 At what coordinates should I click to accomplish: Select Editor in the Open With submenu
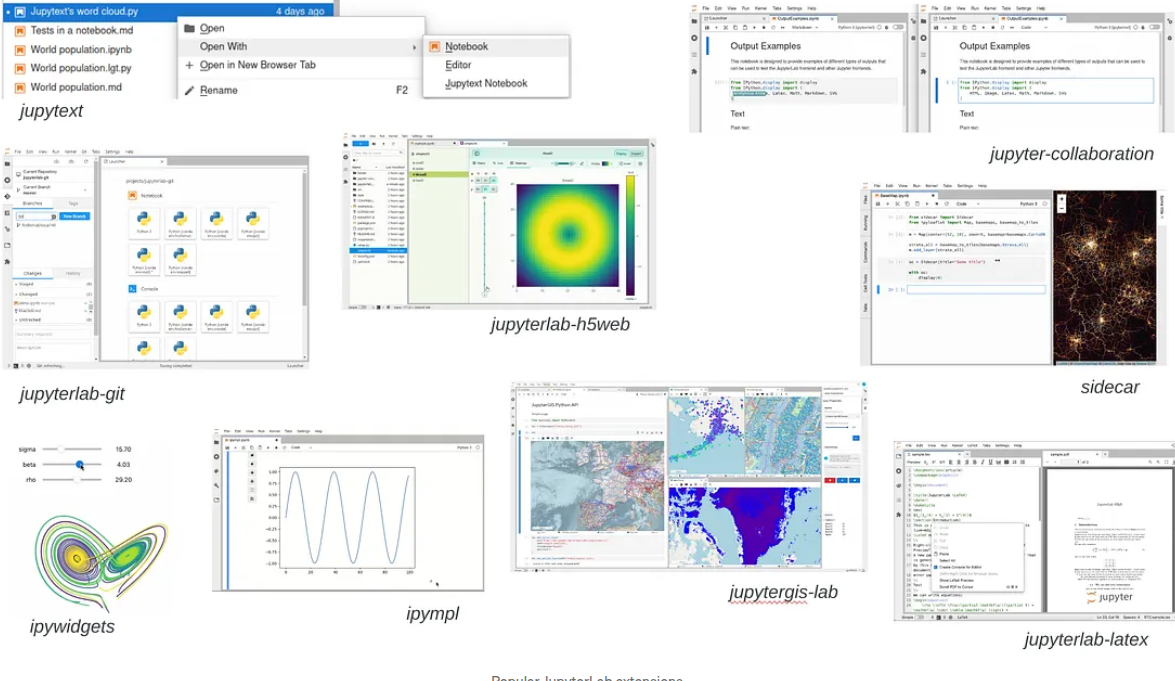pos(458,65)
